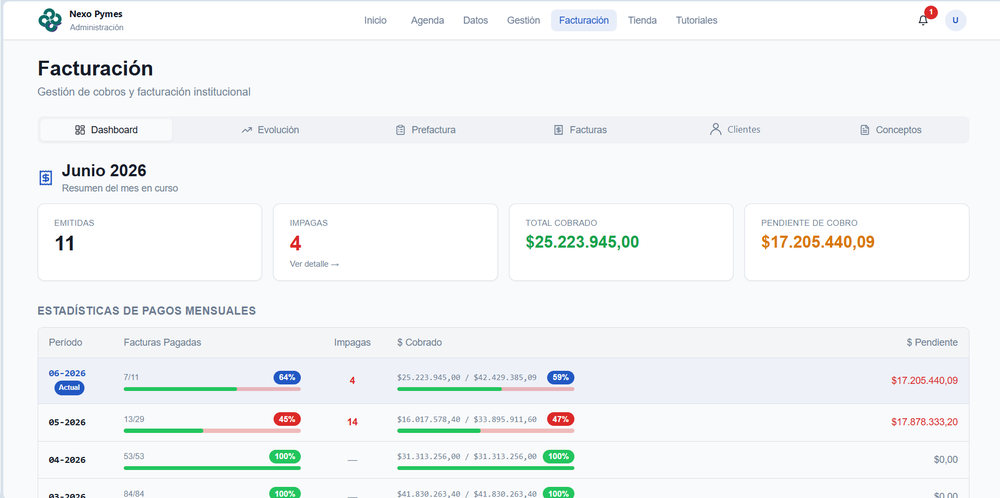
Task: Switch to the Conceptos tab
Action: pyautogui.click(x=890, y=130)
